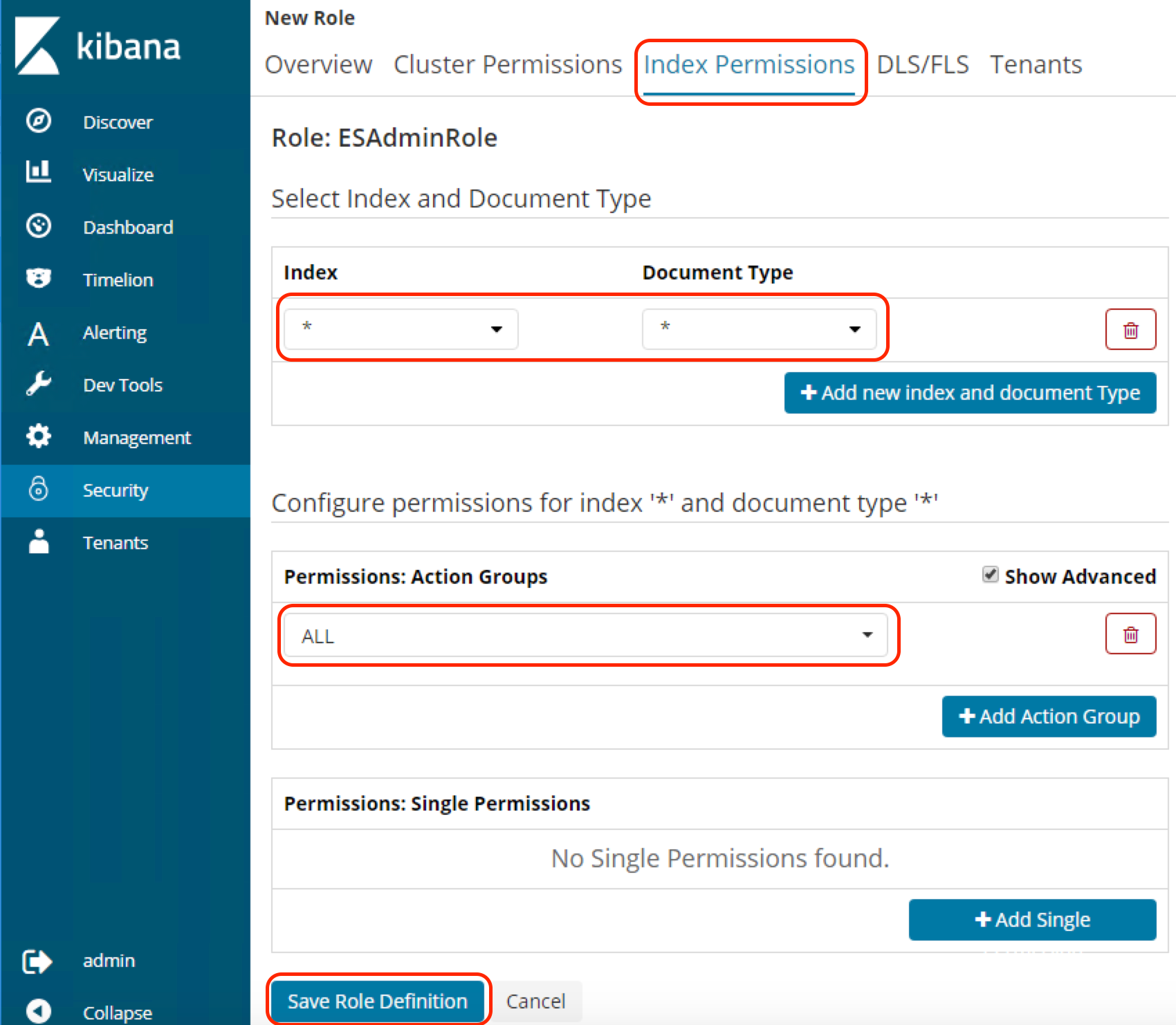The image size is (1176, 1025).
Task: Open Timelion from the sidebar
Action: (118, 279)
